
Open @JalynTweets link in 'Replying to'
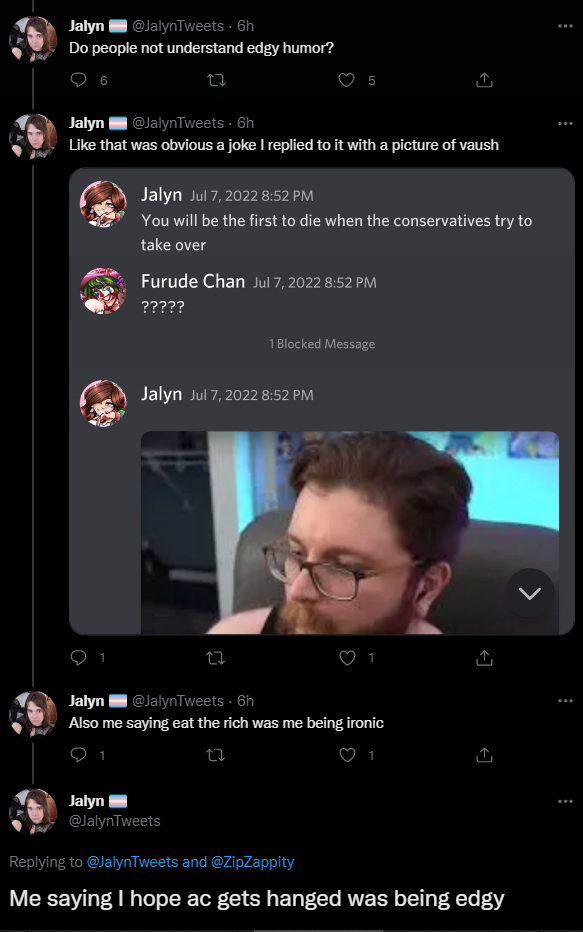coord(133,862)
